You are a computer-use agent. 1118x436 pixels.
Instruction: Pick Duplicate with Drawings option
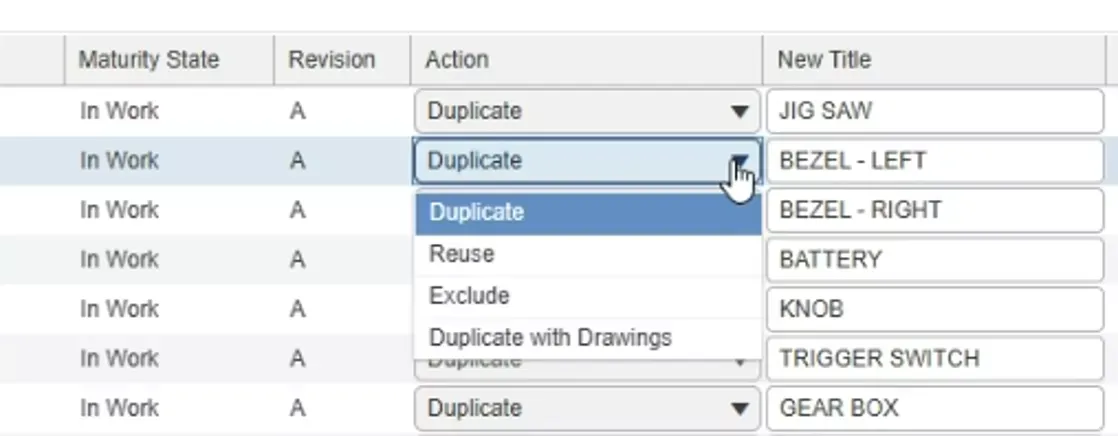point(588,338)
